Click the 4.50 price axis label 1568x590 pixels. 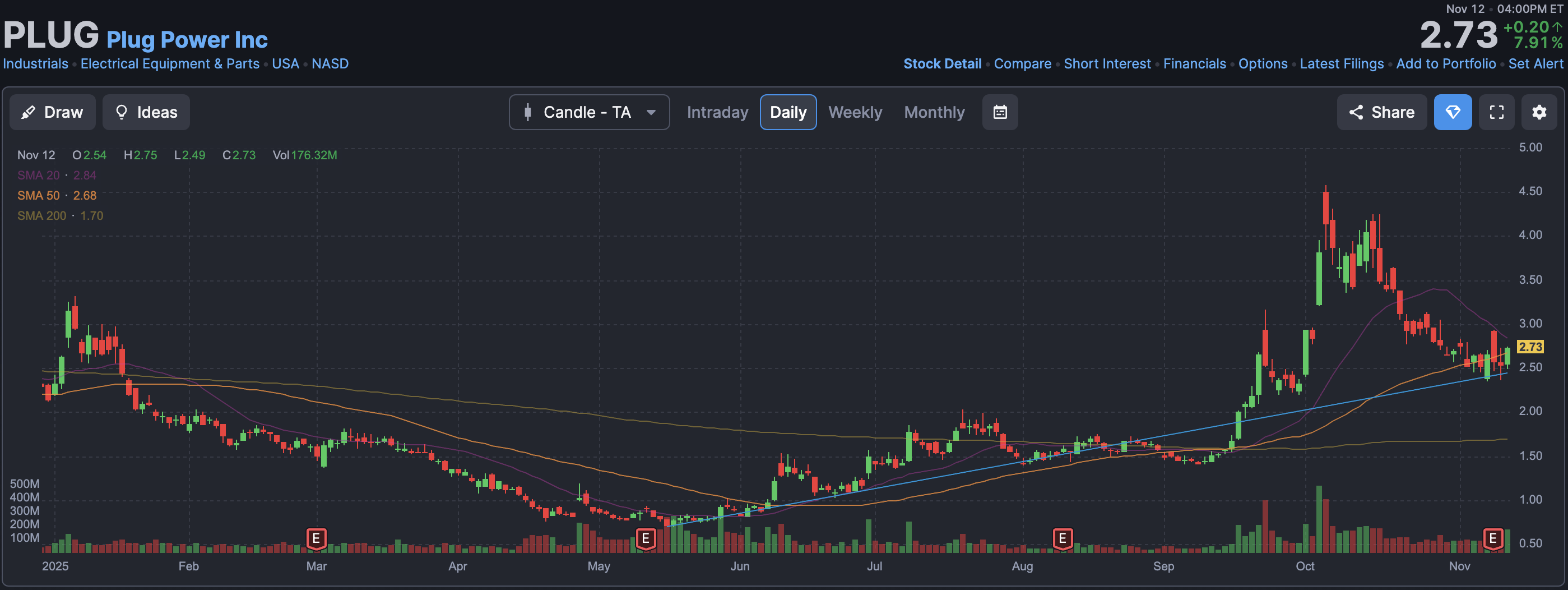[1530, 191]
